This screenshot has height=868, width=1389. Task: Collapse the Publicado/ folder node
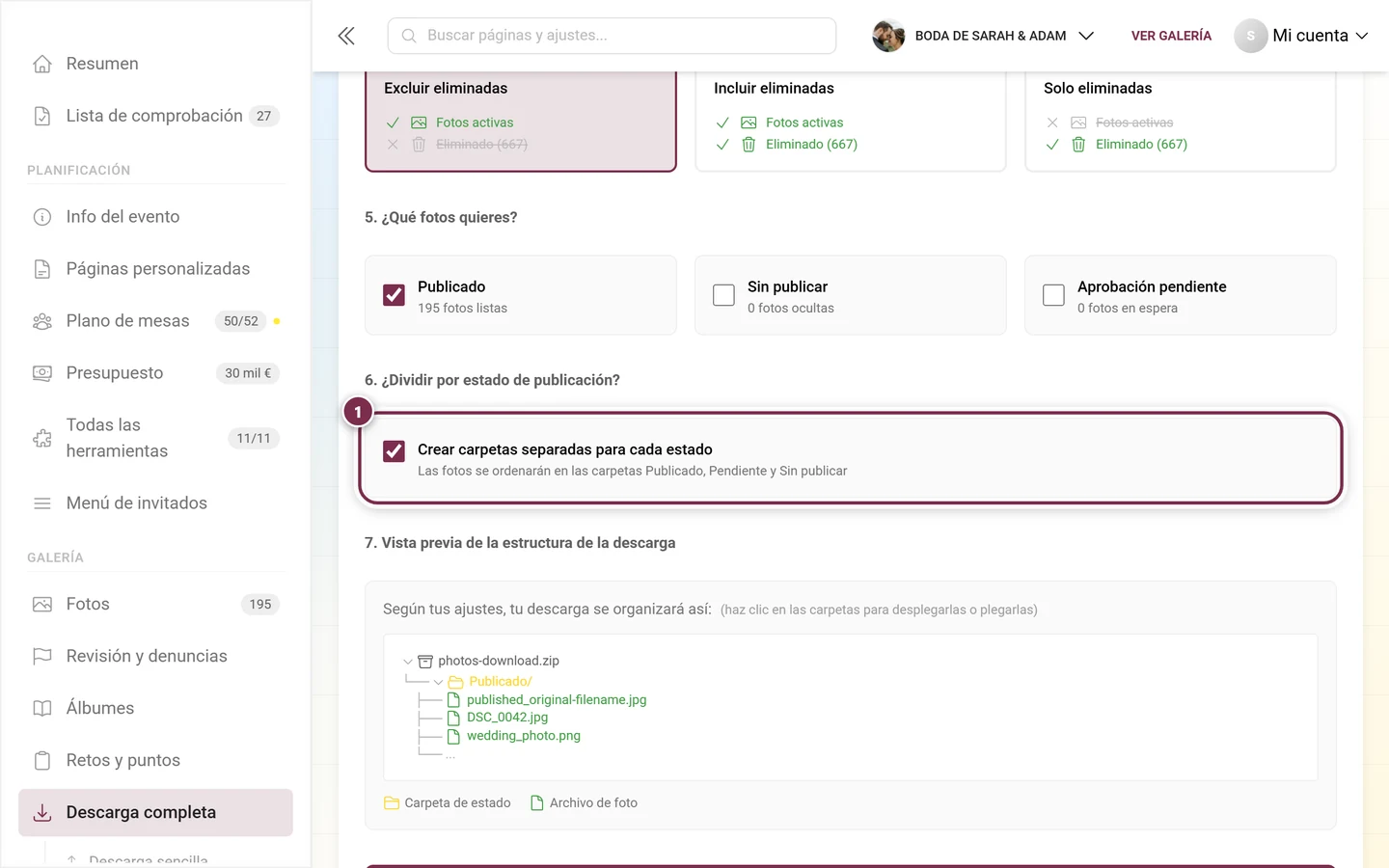point(438,682)
